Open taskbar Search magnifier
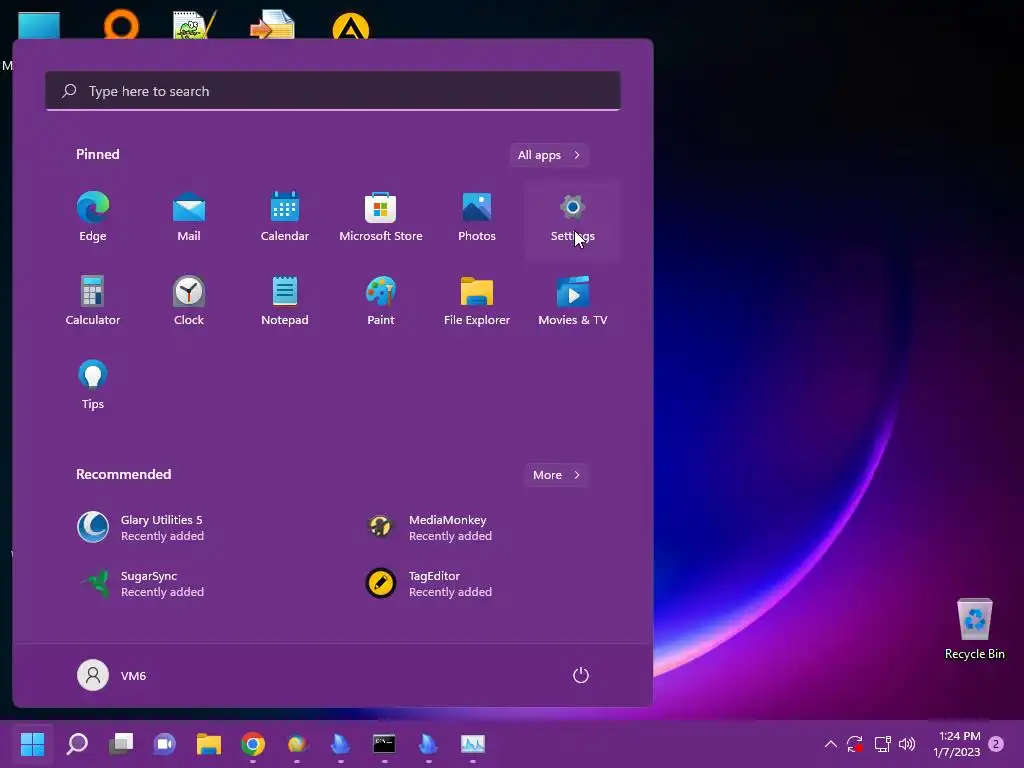The image size is (1024, 768). tap(77, 744)
